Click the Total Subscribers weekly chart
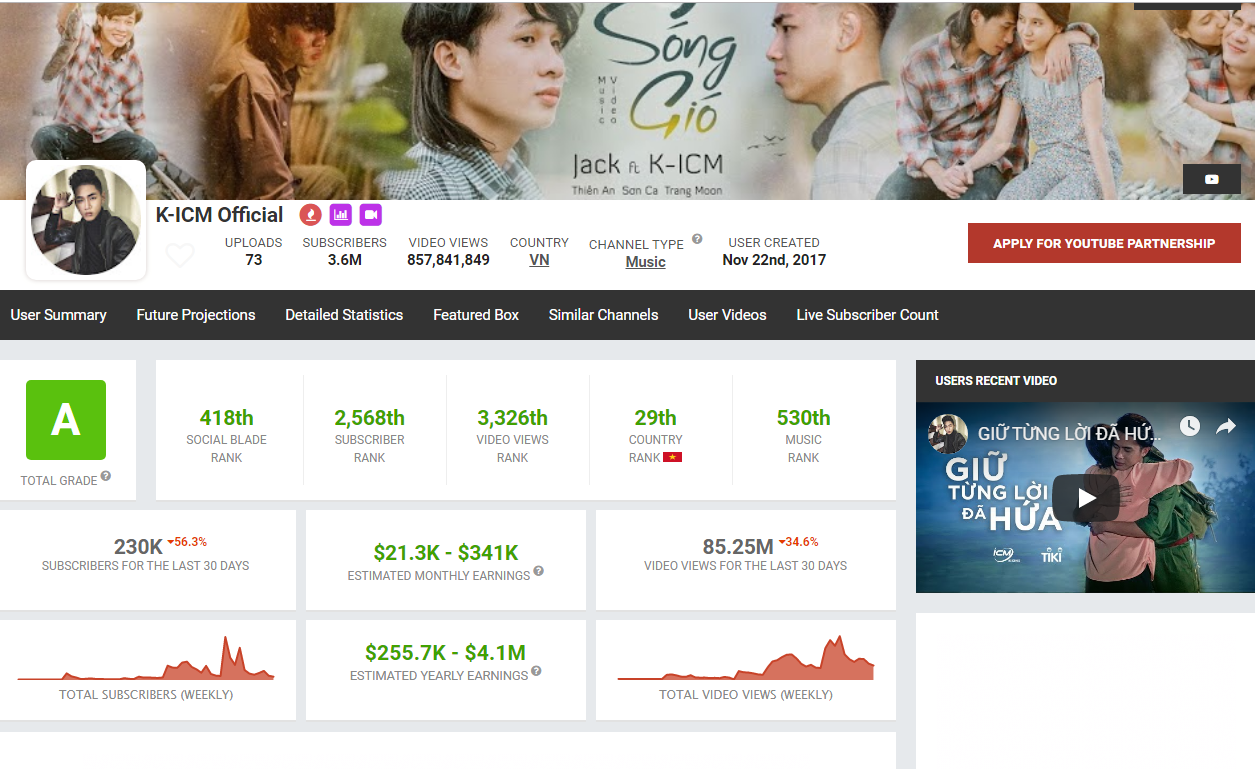 point(146,658)
